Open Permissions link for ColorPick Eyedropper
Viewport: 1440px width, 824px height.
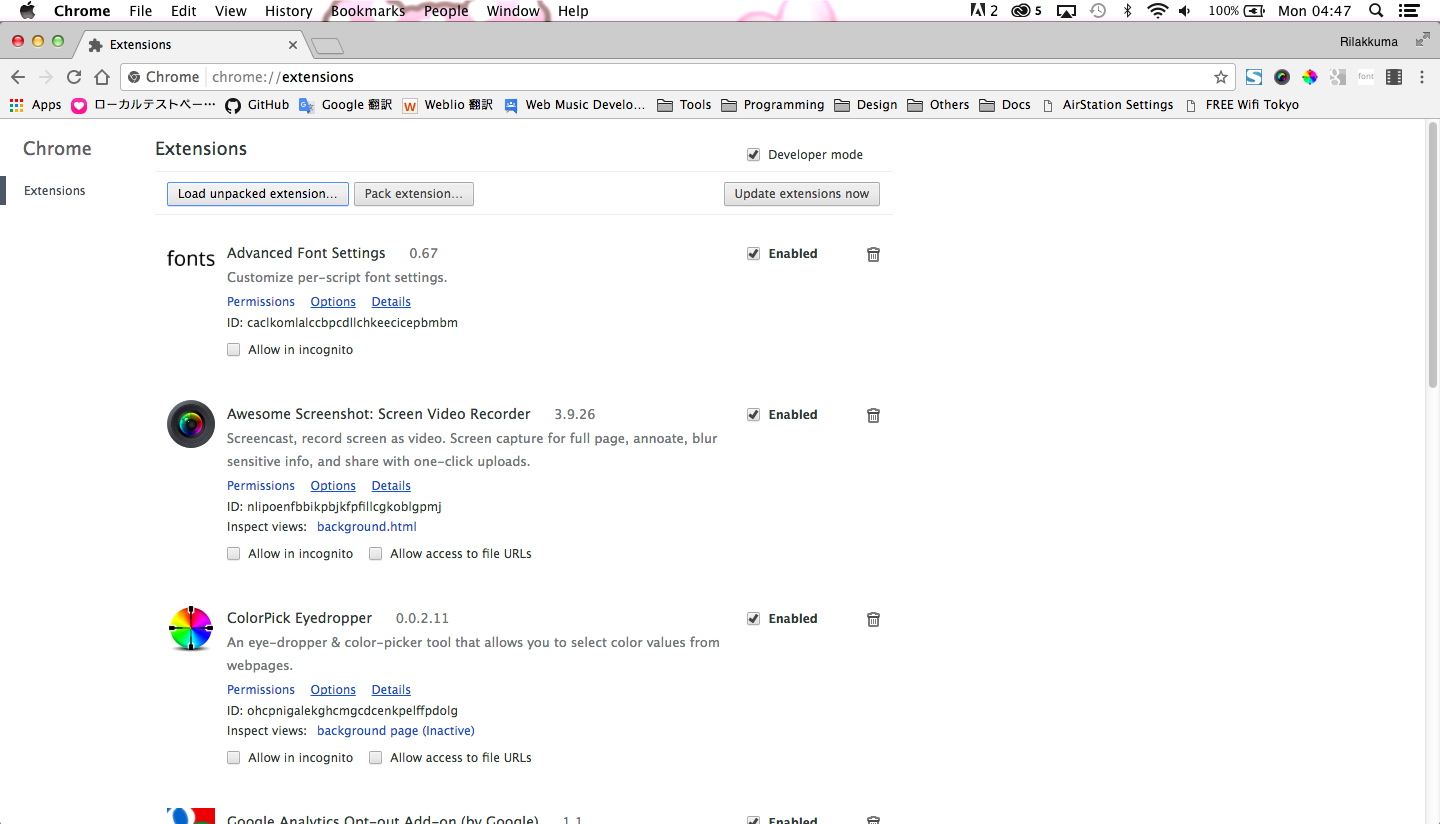[x=261, y=690]
